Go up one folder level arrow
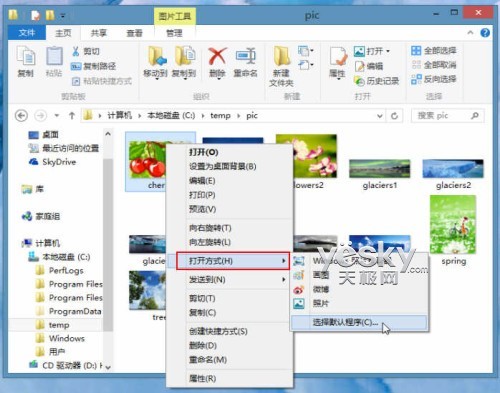Screen dimensions: 500x393 72,116
